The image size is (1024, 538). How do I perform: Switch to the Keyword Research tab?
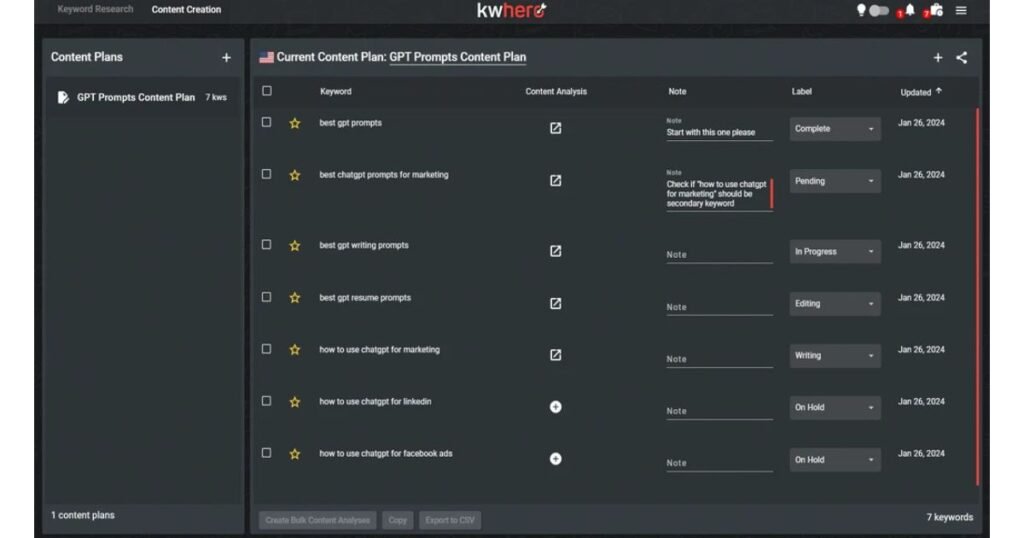95,9
